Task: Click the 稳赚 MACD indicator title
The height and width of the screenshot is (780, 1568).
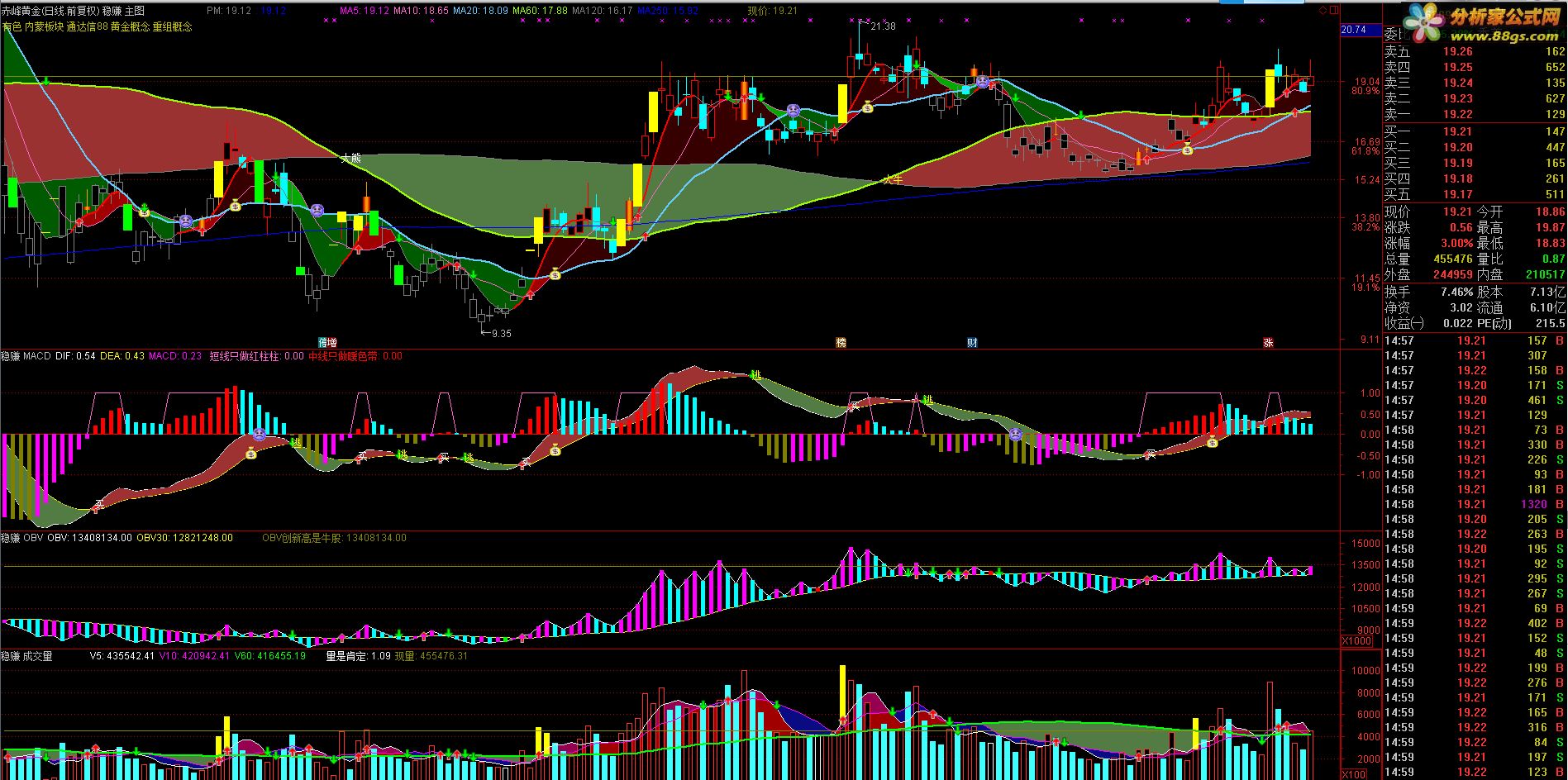Action: coord(26,356)
